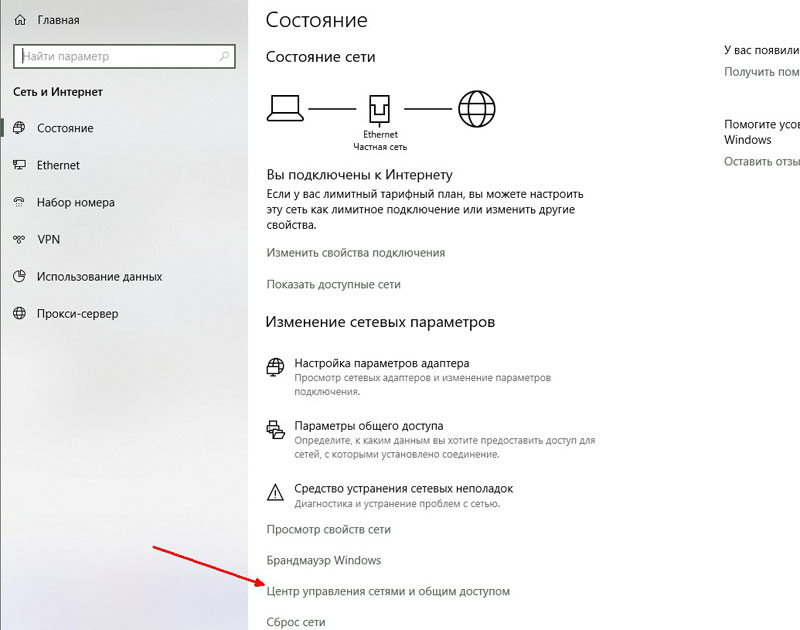Open Центр управления сетями и общим доступом
The height and width of the screenshot is (630, 800).
(x=388, y=591)
